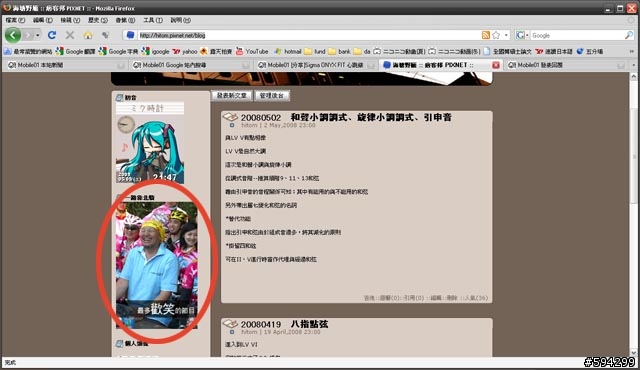Click the page scrollbar up arrow
The image size is (640, 370).
point(633,76)
